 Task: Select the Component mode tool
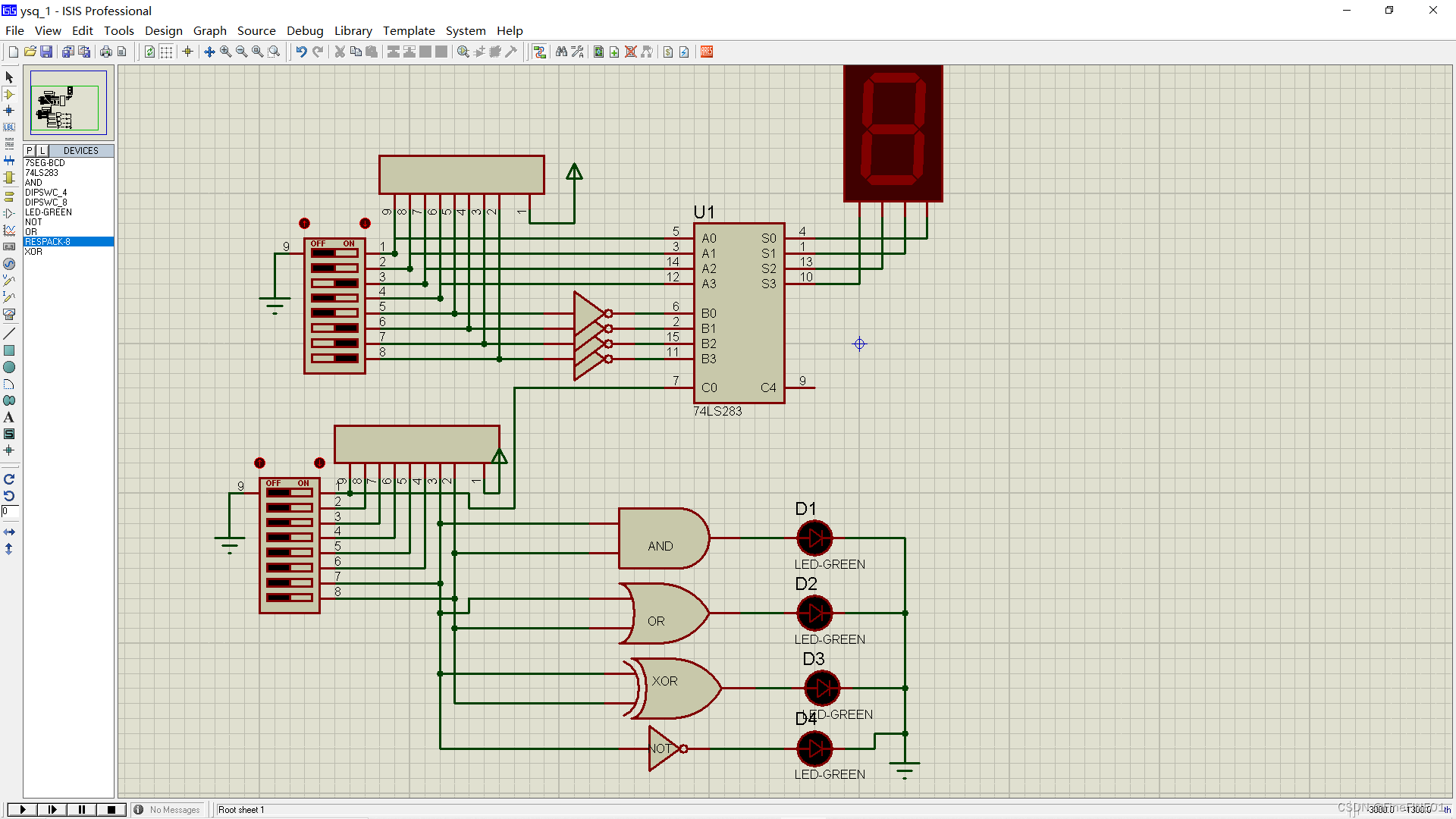(9, 94)
